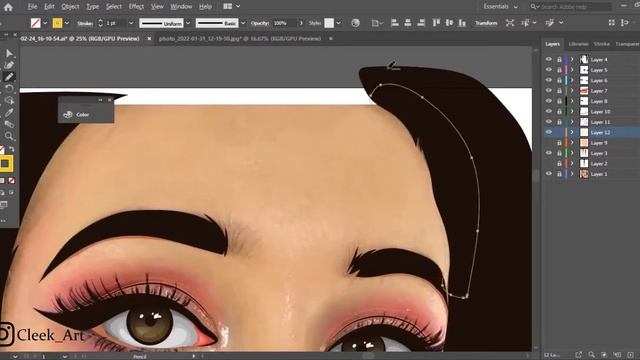640x360 pixels.
Task: Click horizontal align right icon
Action: pyautogui.click(x=421, y=23)
